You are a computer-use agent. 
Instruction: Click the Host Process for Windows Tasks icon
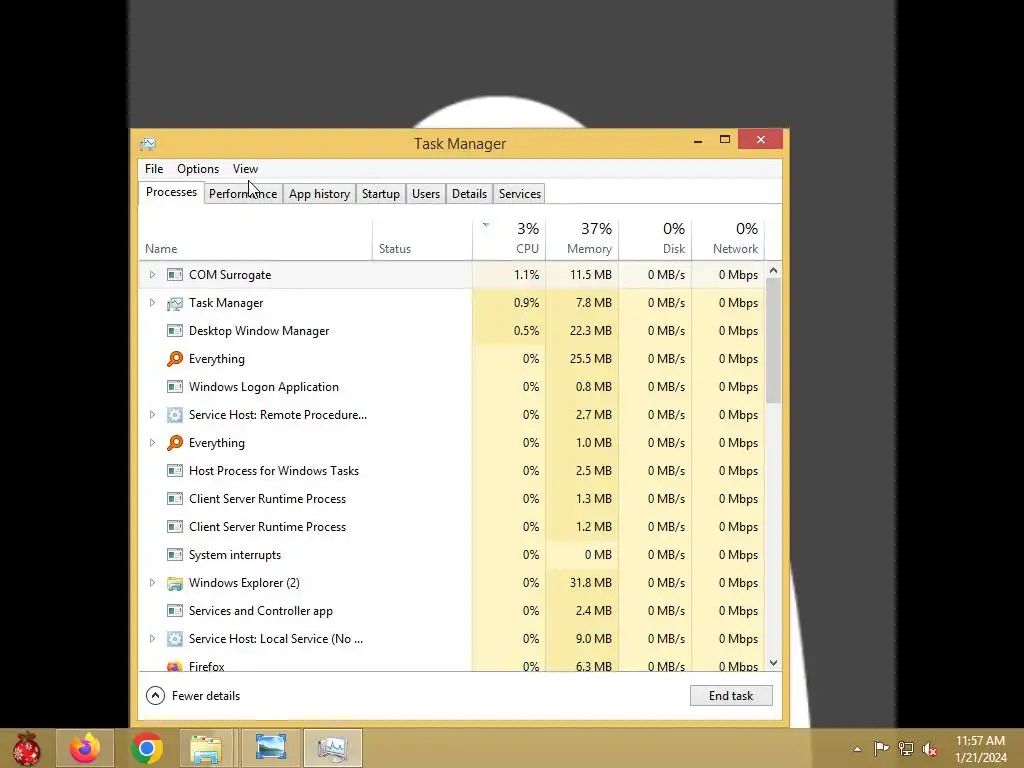174,471
